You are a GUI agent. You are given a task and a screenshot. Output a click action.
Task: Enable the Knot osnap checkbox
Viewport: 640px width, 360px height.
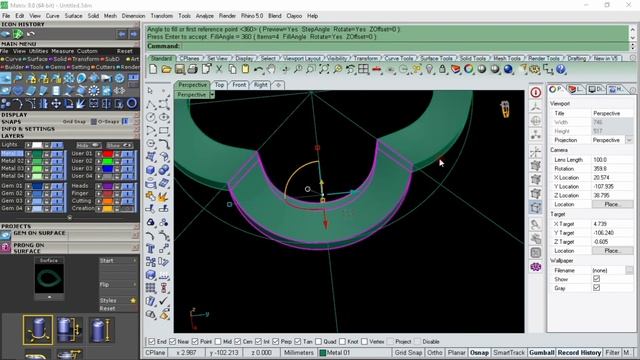[x=342, y=342]
